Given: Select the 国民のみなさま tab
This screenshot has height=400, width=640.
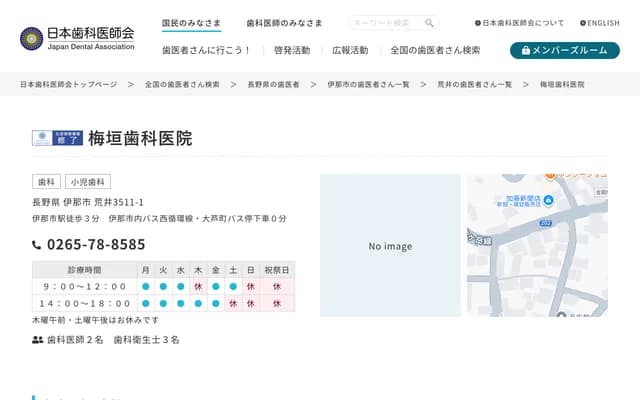Looking at the screenshot, I should [191, 23].
